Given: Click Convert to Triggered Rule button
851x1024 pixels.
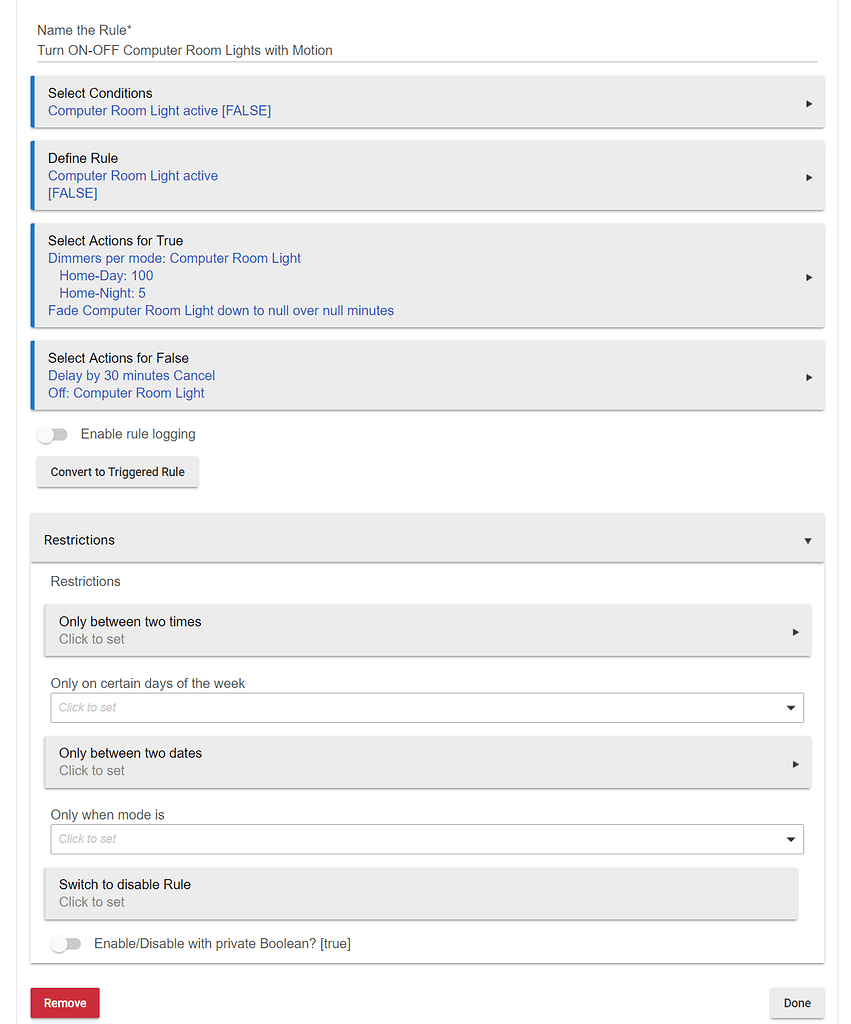Looking at the screenshot, I should (x=118, y=472).
